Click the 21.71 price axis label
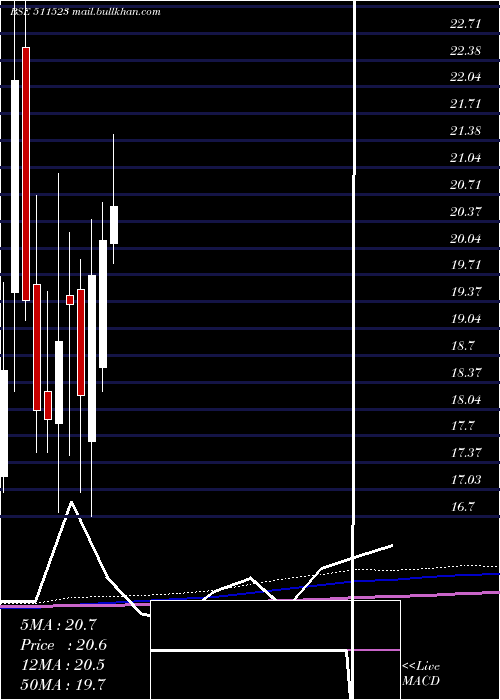500x700 pixels. 466,104
